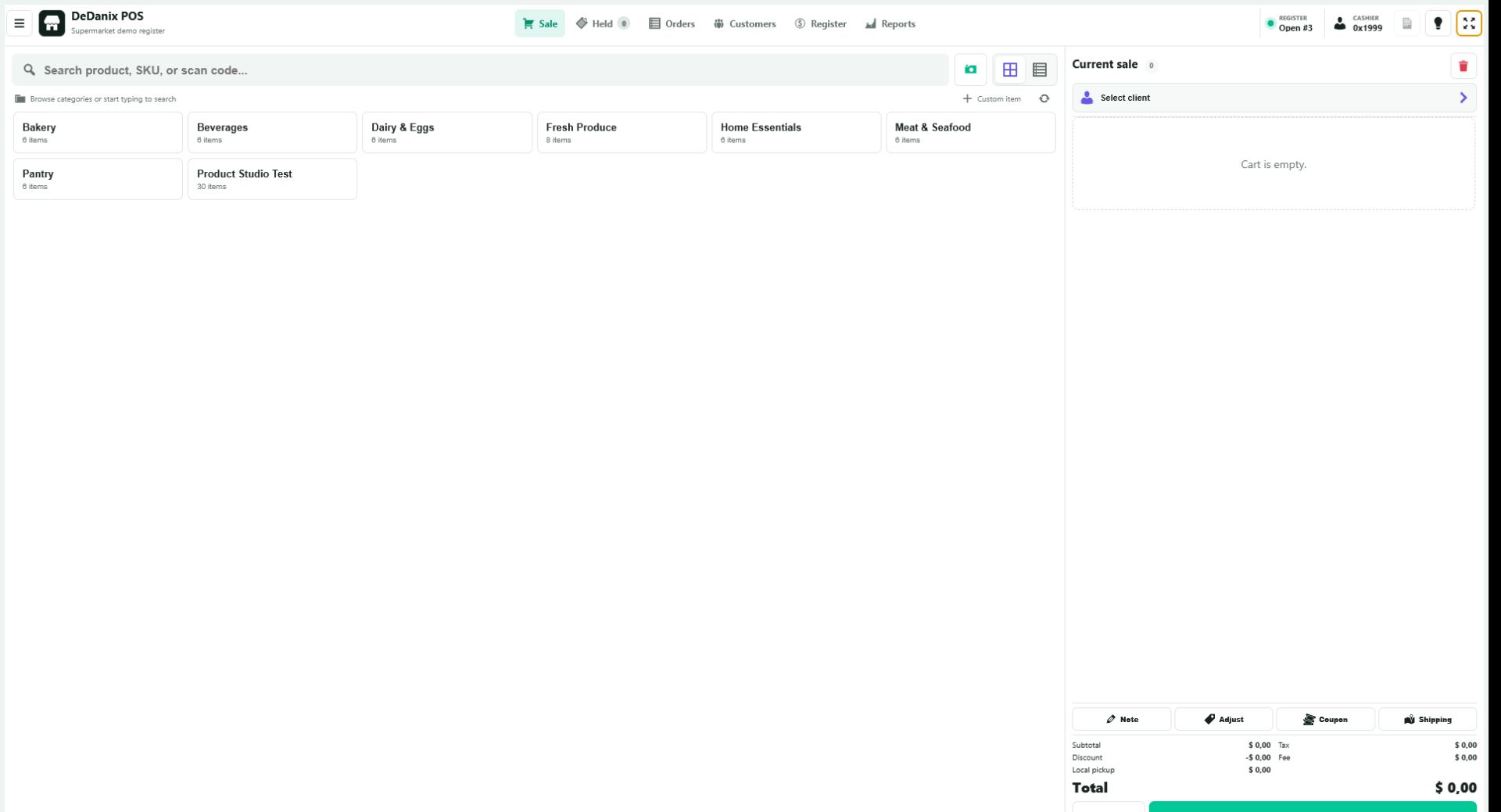The width and height of the screenshot is (1501, 812).
Task: Toggle fullscreen mode icon
Action: click(x=1469, y=23)
